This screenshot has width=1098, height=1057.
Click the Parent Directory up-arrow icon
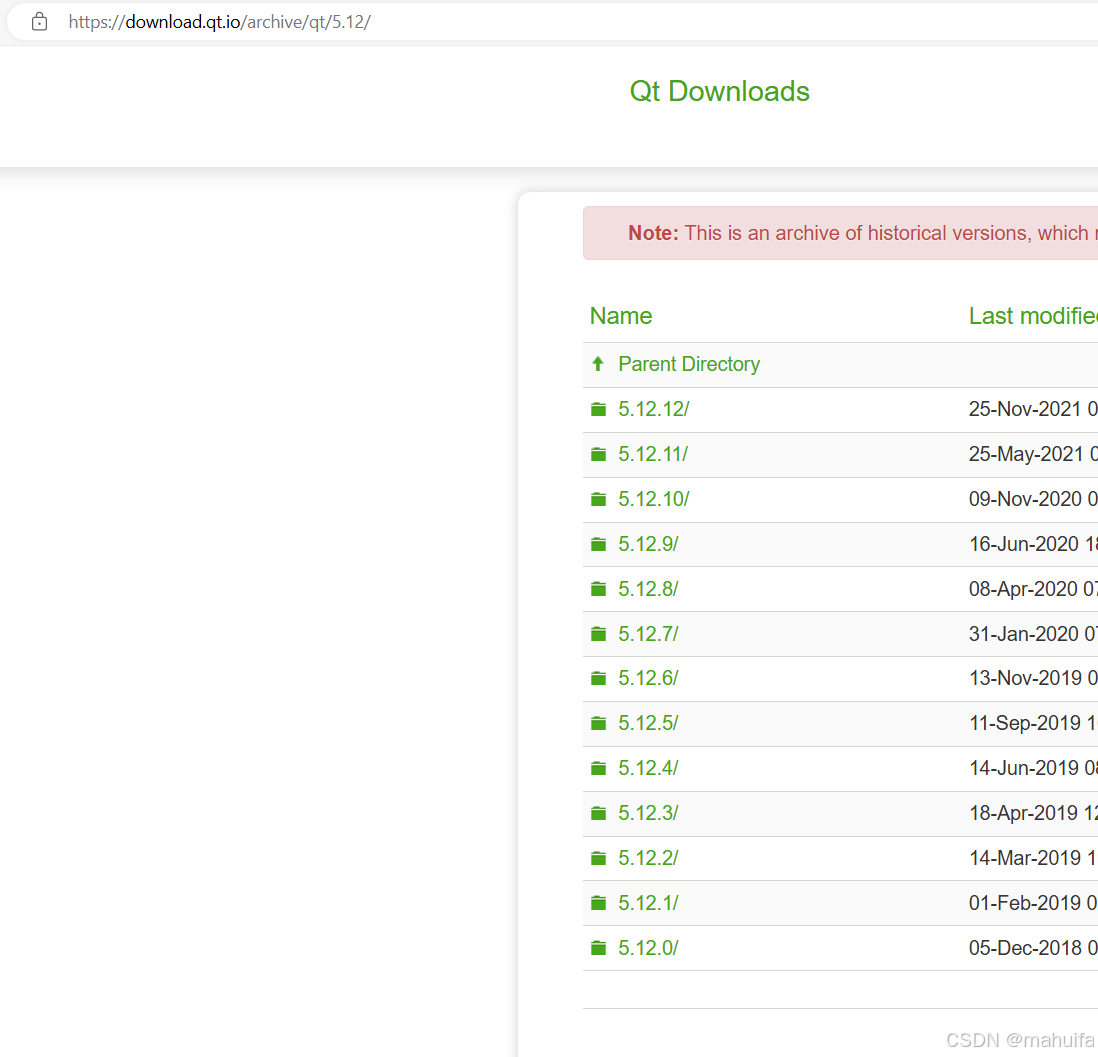coord(598,364)
